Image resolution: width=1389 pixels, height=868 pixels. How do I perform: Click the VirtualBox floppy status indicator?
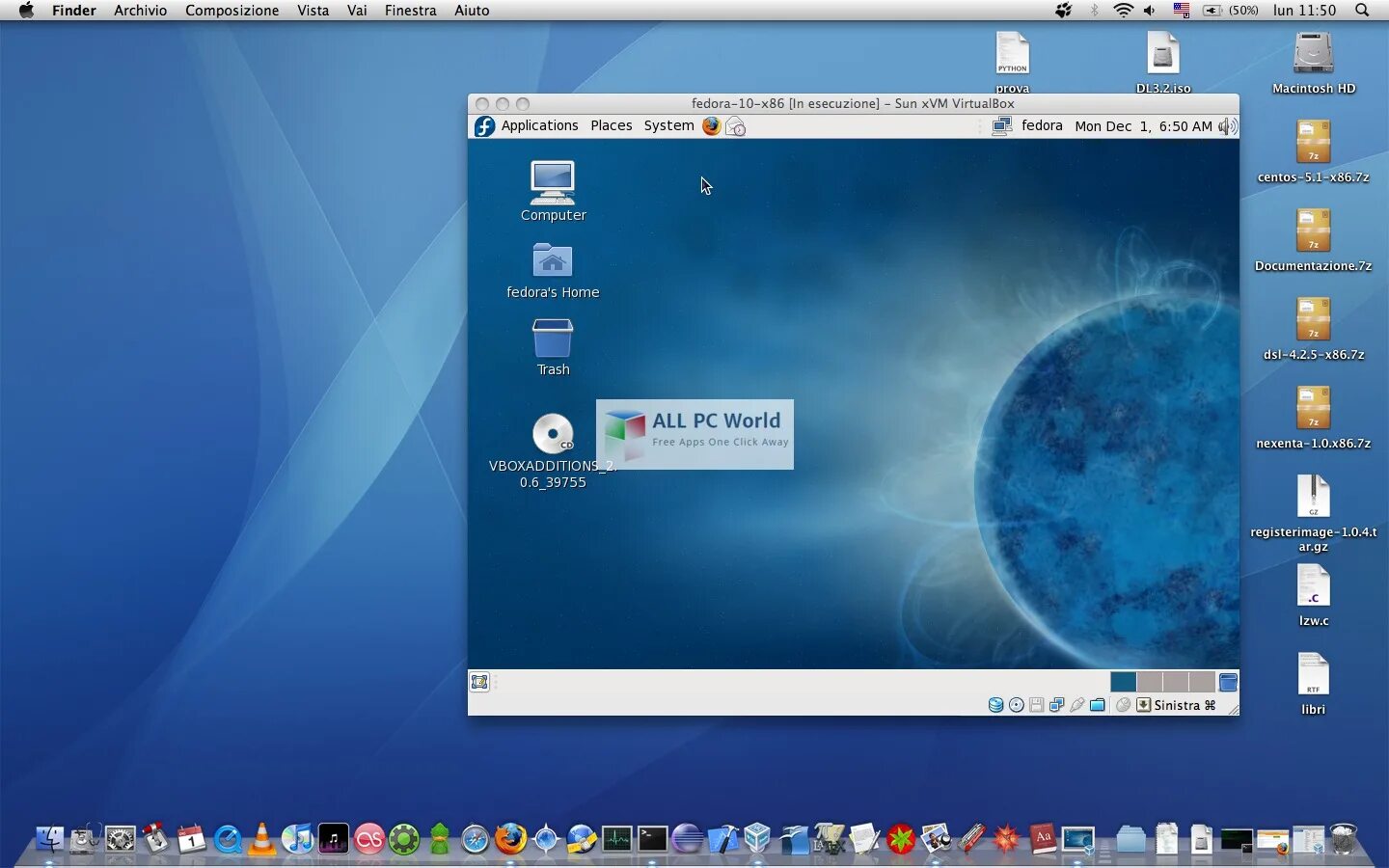[x=1036, y=705]
